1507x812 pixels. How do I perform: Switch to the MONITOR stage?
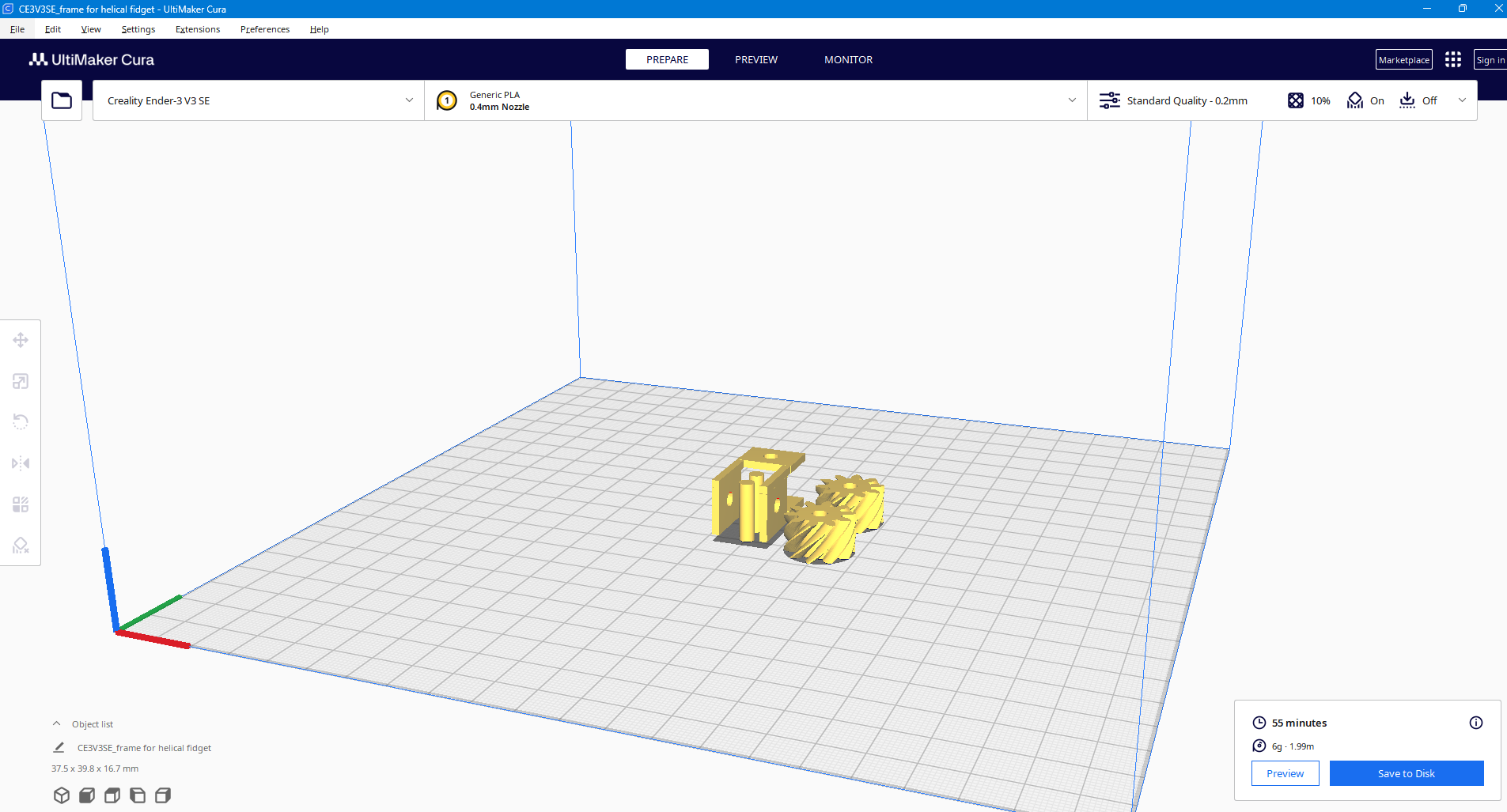coord(849,59)
